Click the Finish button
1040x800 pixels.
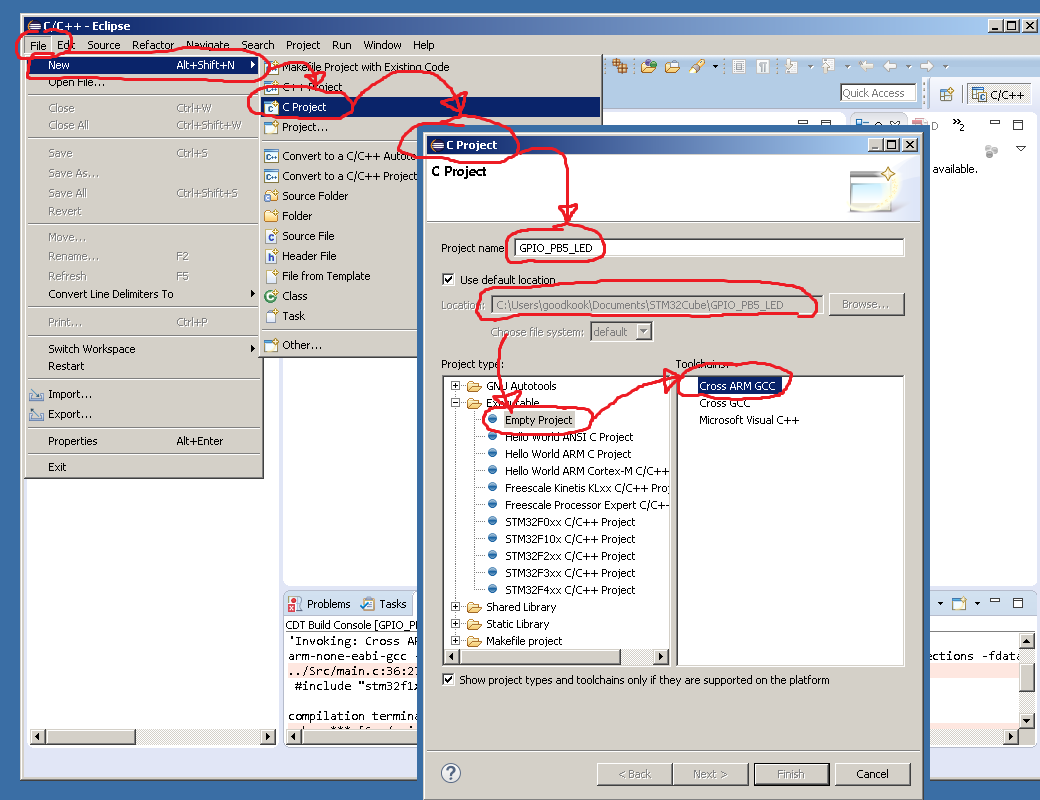click(791, 774)
